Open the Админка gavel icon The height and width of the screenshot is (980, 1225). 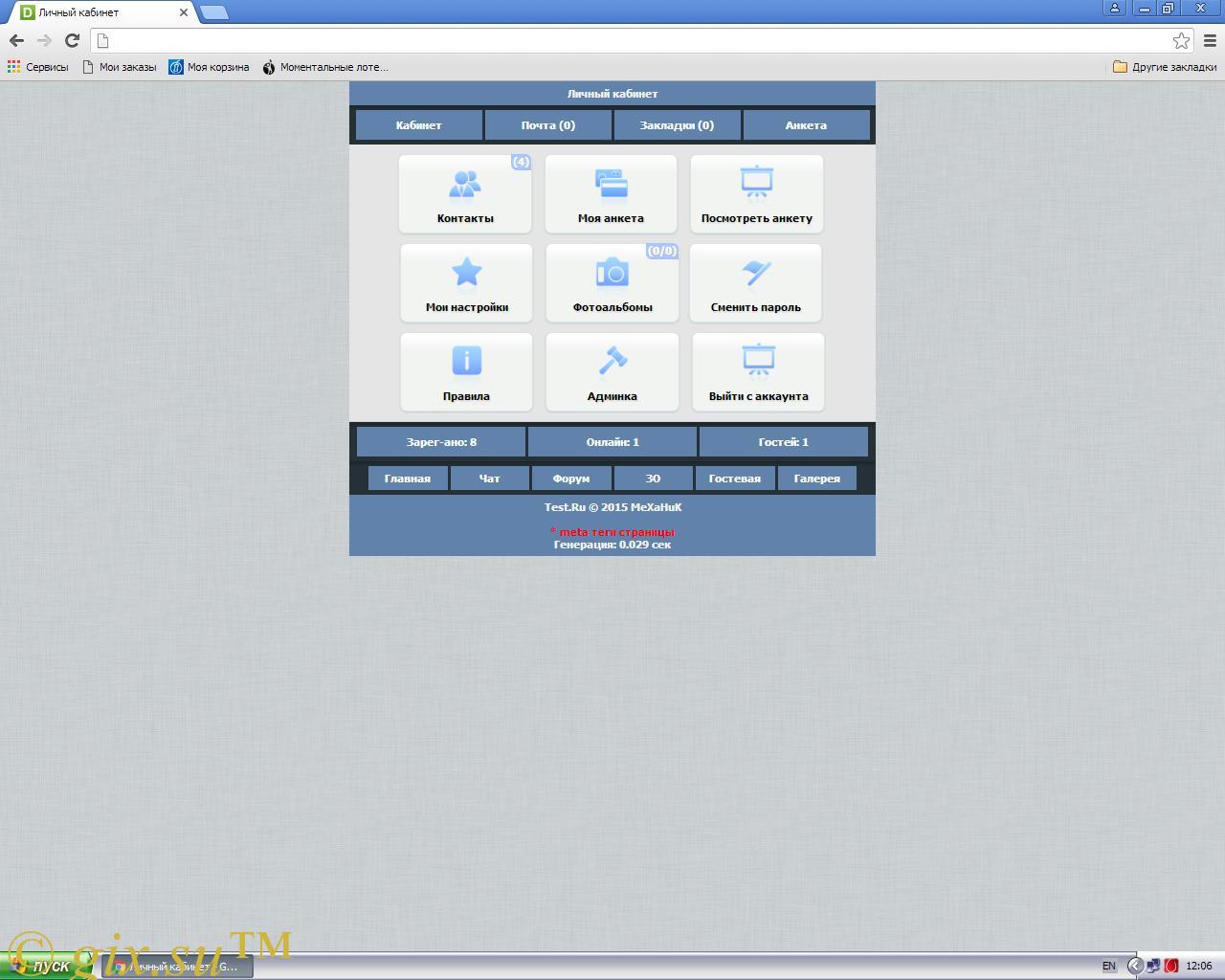(612, 362)
